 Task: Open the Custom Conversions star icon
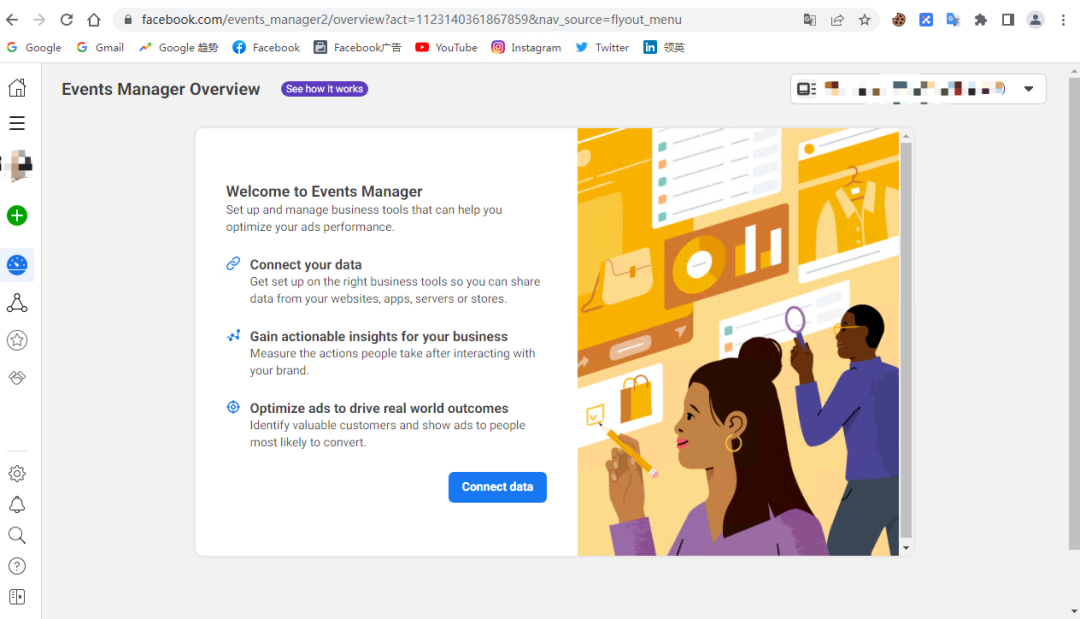pos(17,340)
